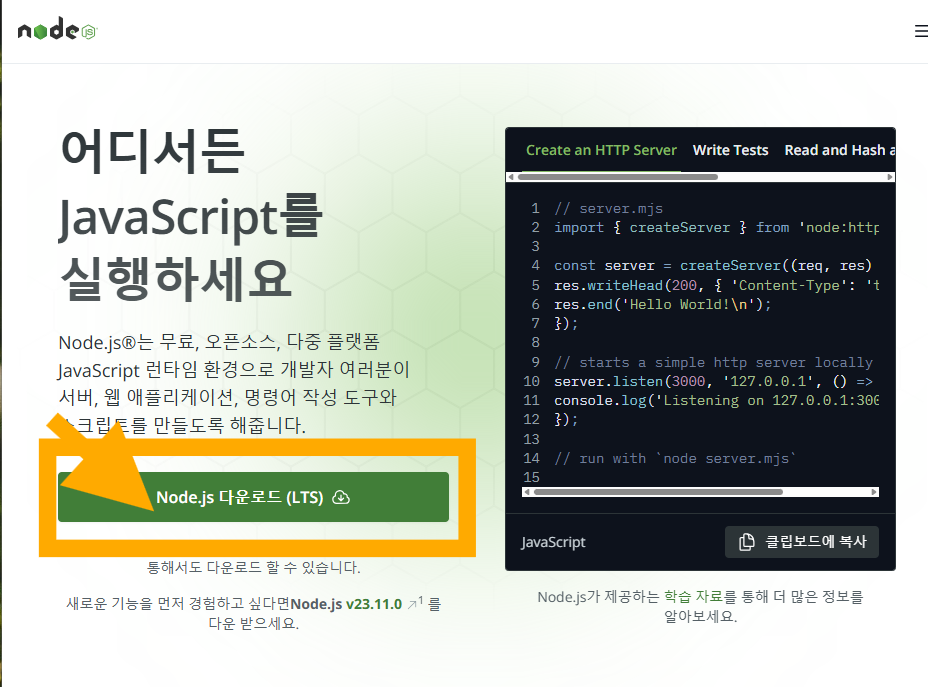Viewport: 928px width, 687px height.
Task: Open the hamburger navigation menu
Action: (921, 31)
